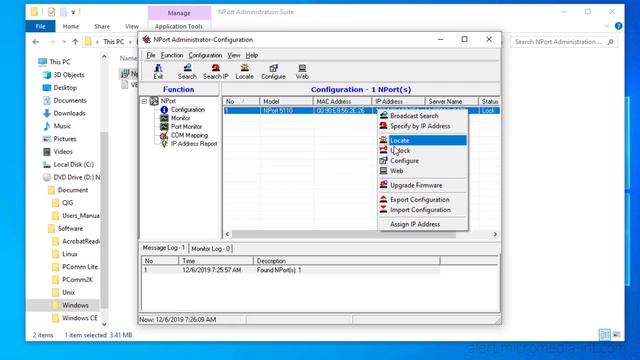Select Unlock in the context menu
The image size is (640, 360).
[x=422, y=151]
